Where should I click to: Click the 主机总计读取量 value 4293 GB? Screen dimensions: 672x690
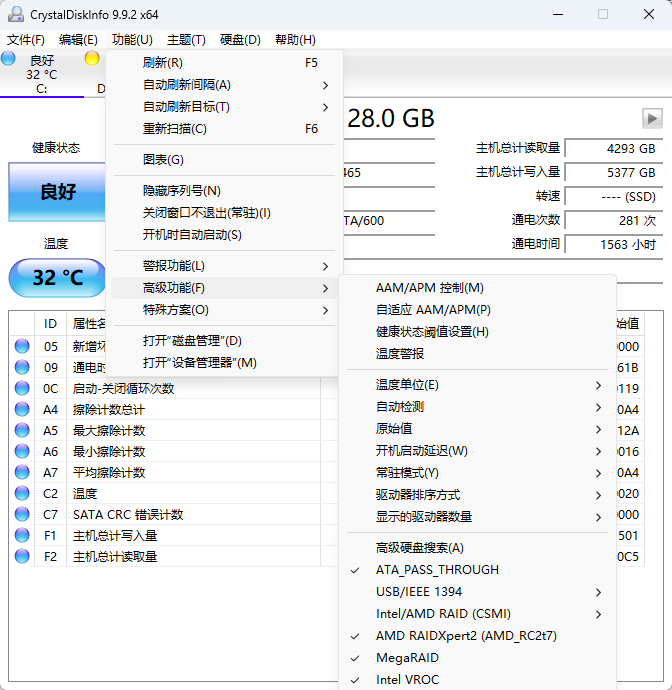point(614,149)
